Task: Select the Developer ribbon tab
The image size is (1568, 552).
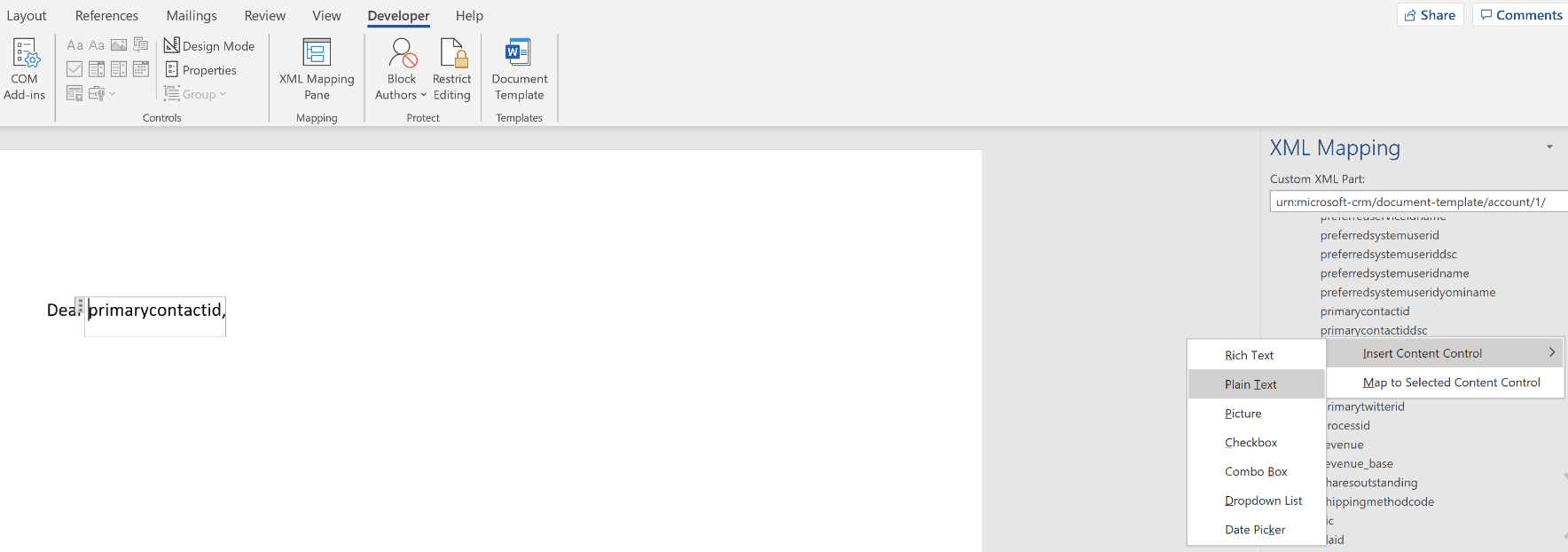Action: (399, 16)
